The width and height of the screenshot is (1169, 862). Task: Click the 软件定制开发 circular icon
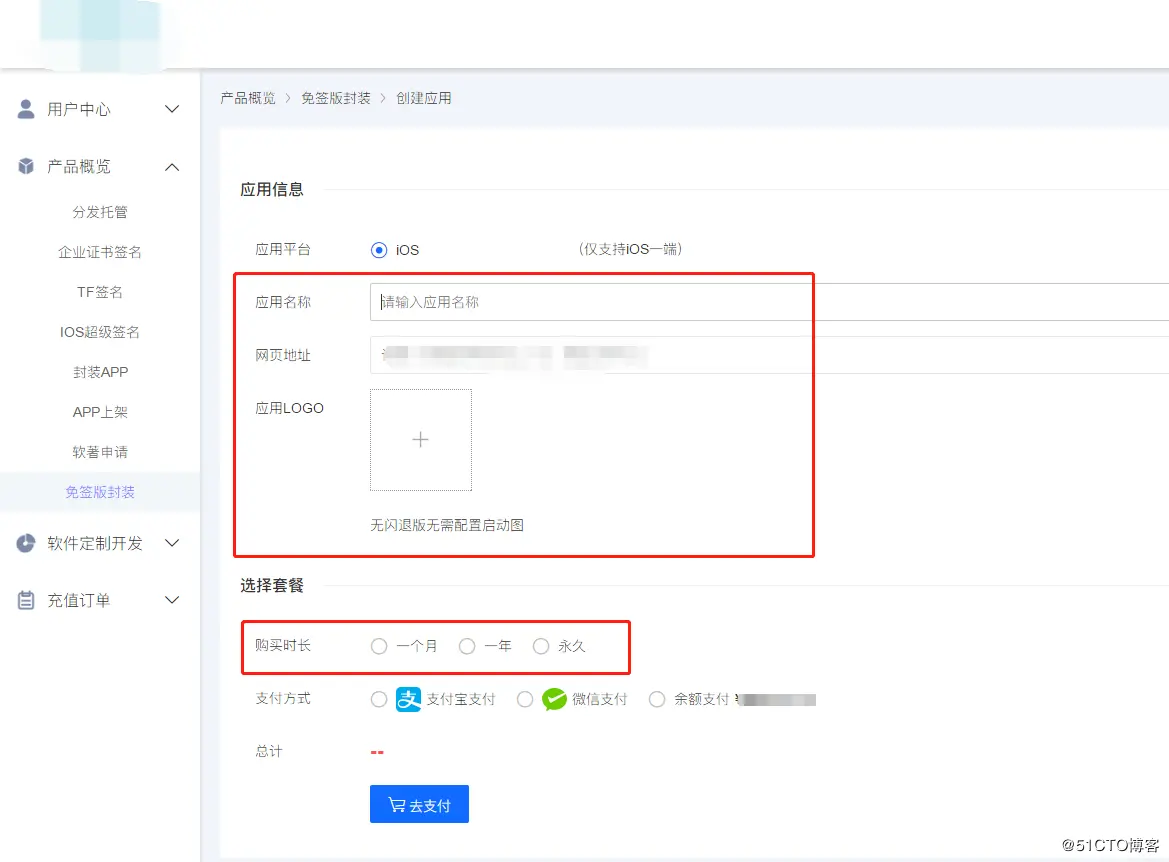tap(25, 543)
